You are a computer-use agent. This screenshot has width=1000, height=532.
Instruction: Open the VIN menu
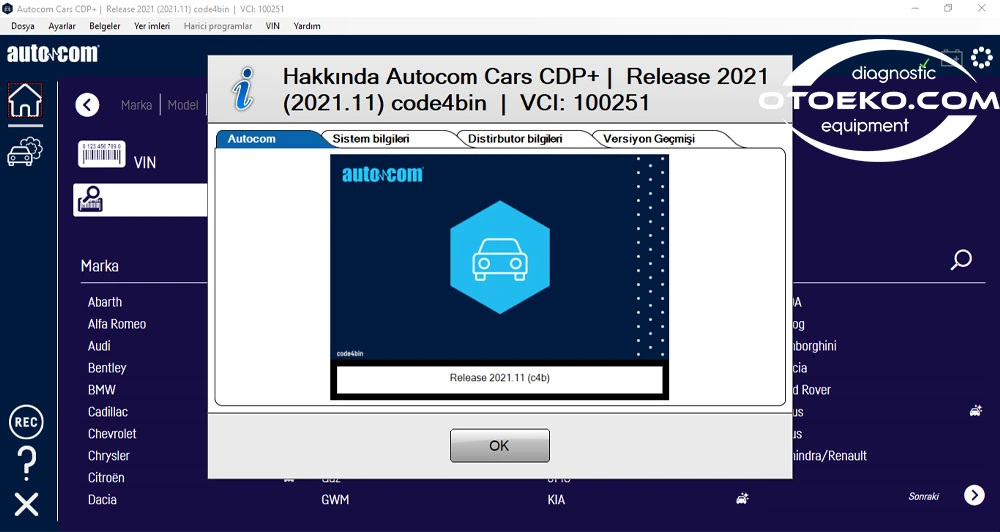click(x=272, y=26)
